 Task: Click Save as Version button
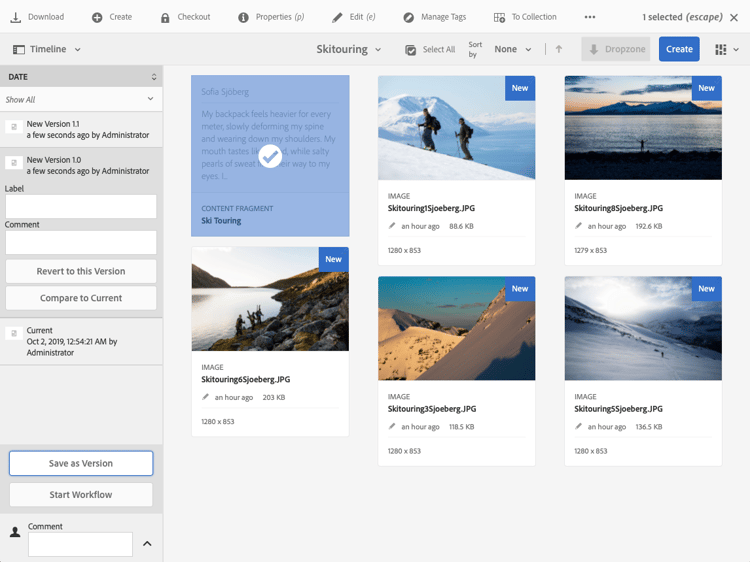click(x=81, y=463)
